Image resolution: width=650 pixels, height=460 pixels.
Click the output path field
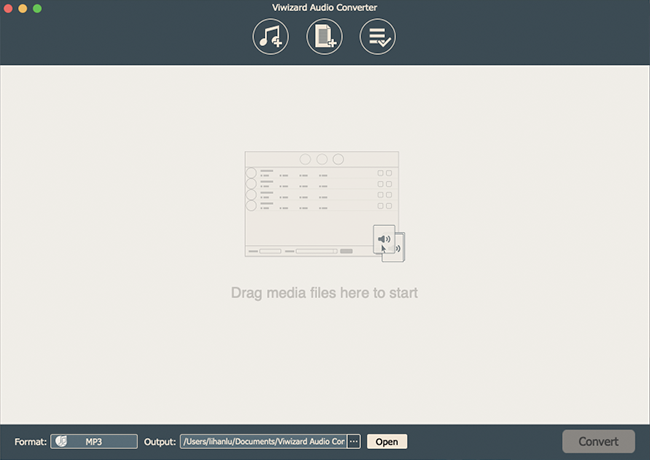264,441
